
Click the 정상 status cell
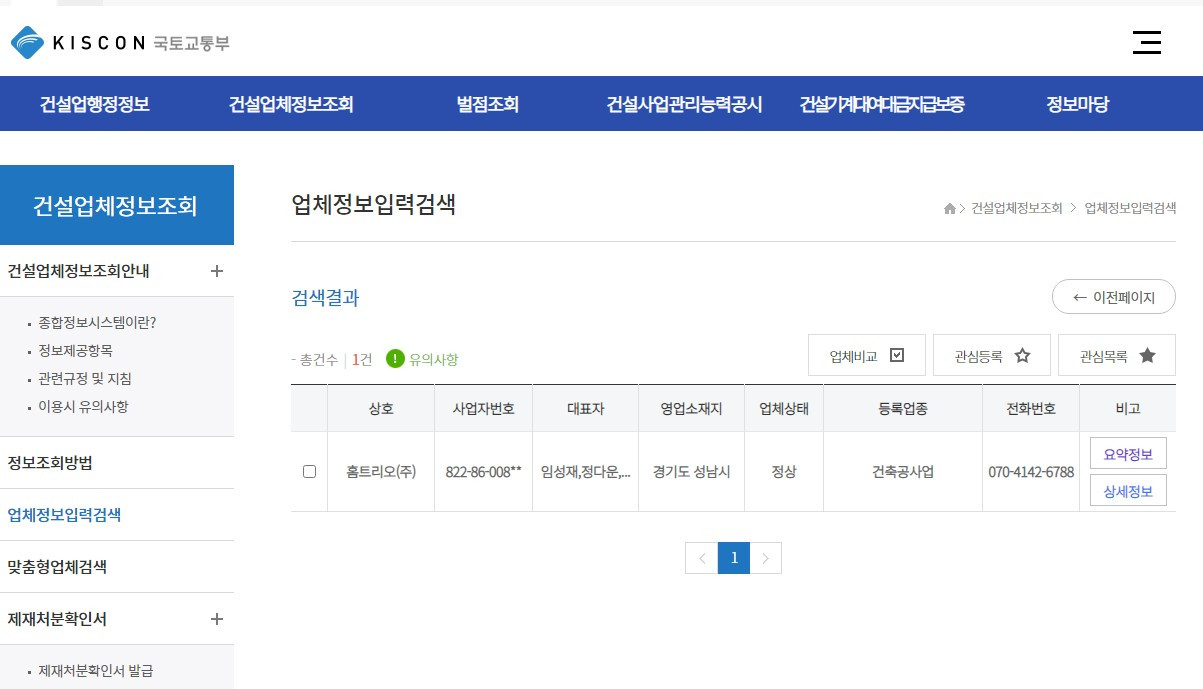(784, 472)
